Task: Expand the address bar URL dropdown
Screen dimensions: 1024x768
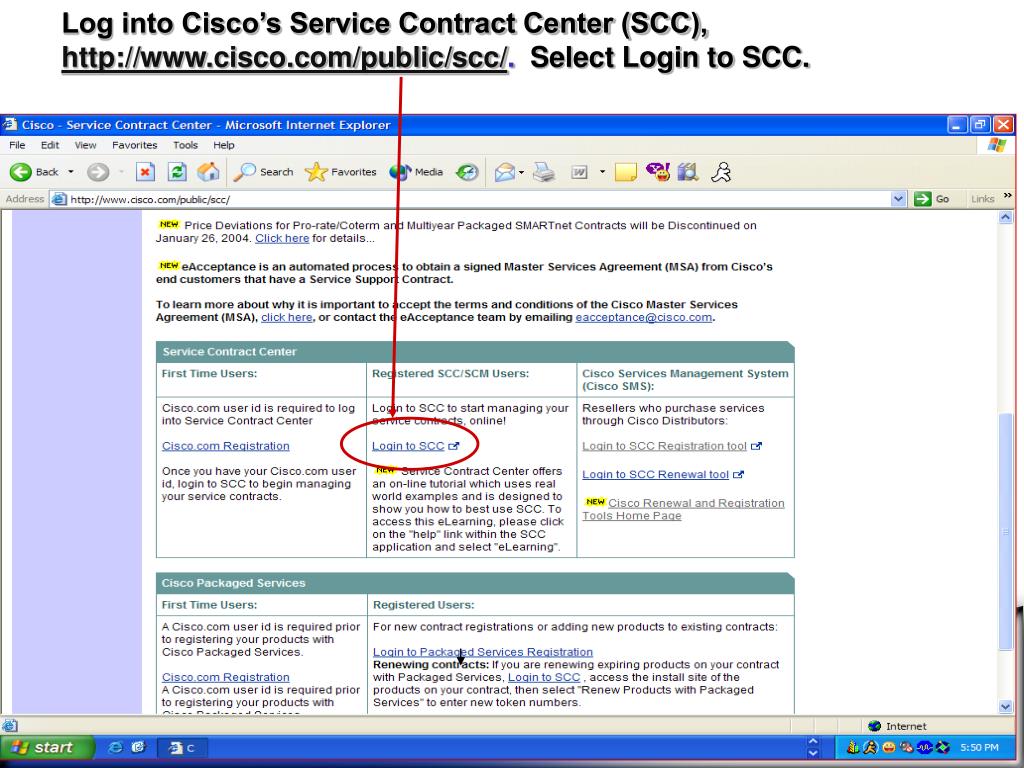Action: coord(899,199)
